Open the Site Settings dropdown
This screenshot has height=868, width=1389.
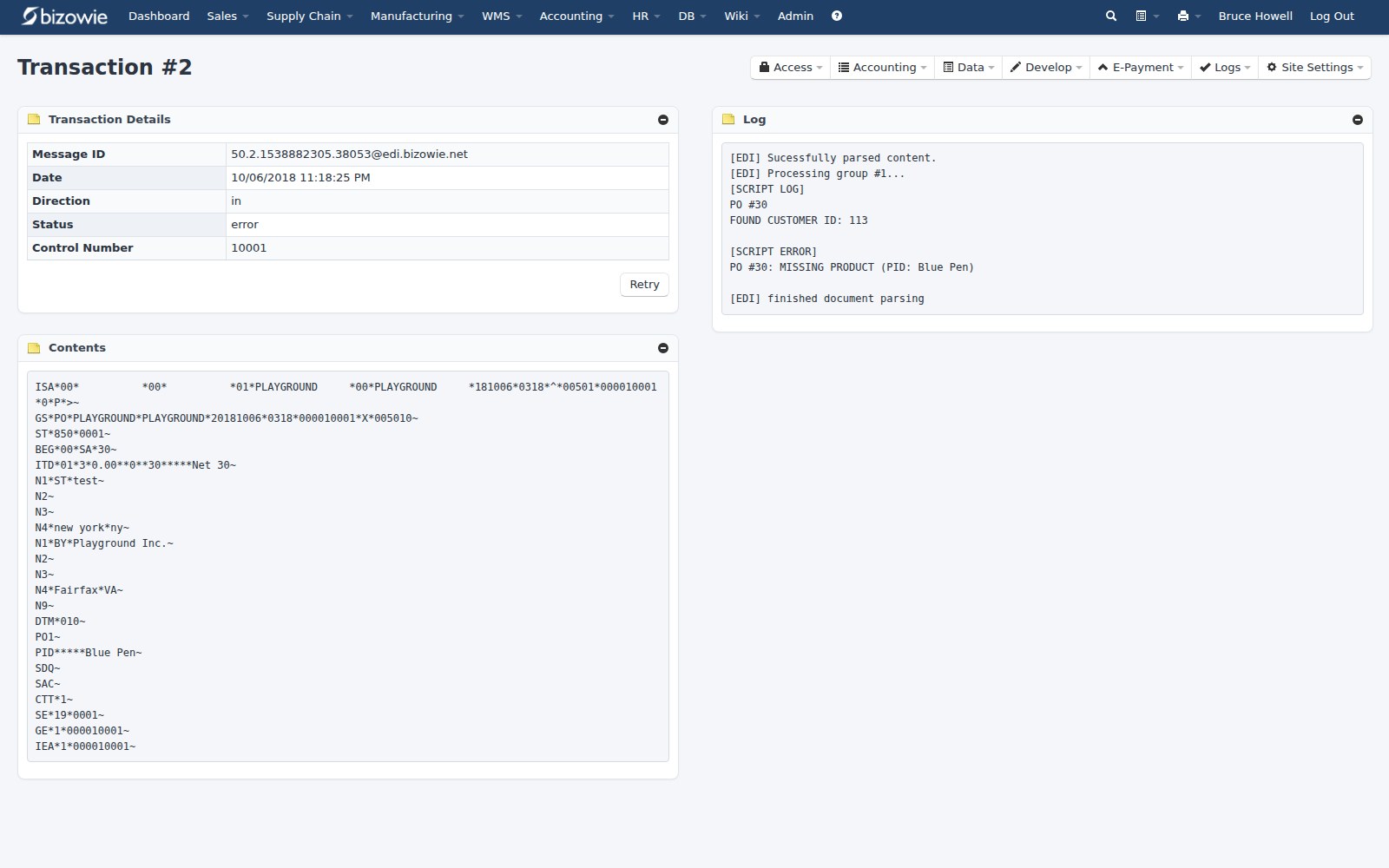(x=1314, y=68)
